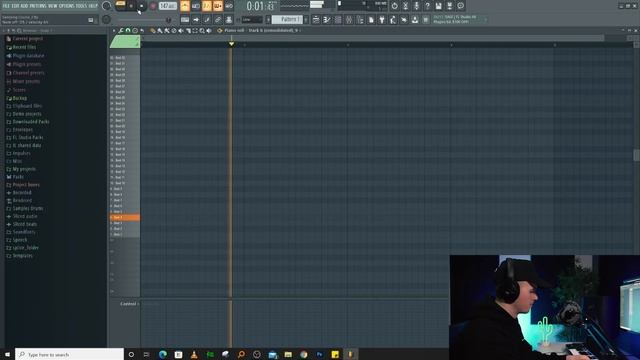Click the floppy disk save icon
Viewport: 640px width, 360px height.
(438, 6)
